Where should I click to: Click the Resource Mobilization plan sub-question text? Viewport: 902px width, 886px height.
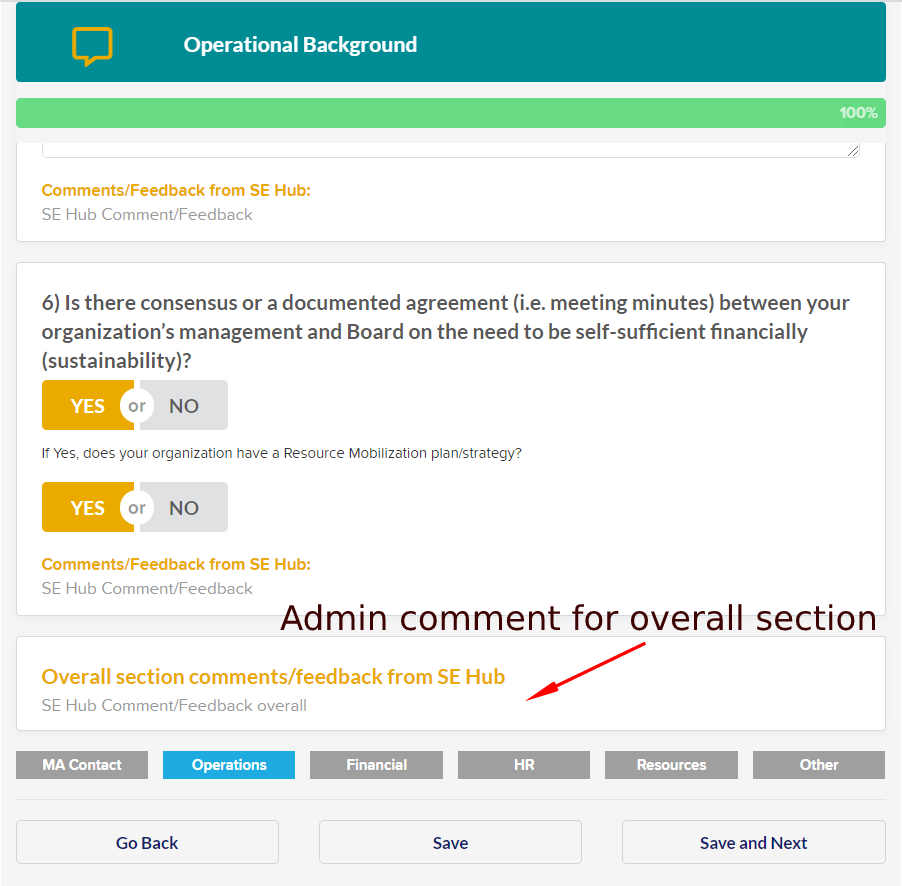[281, 453]
